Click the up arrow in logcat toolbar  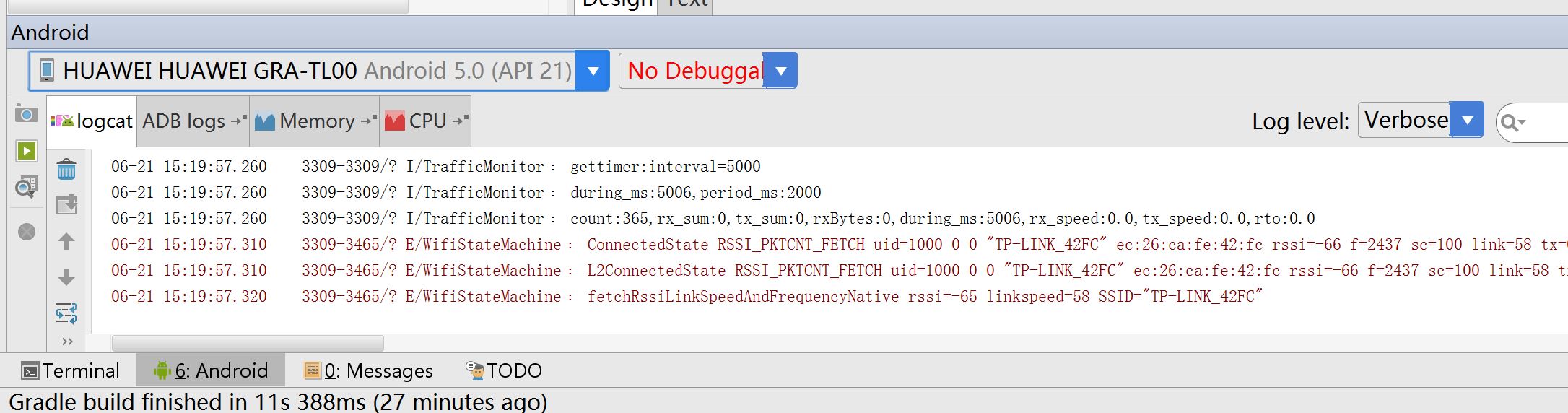[x=66, y=241]
